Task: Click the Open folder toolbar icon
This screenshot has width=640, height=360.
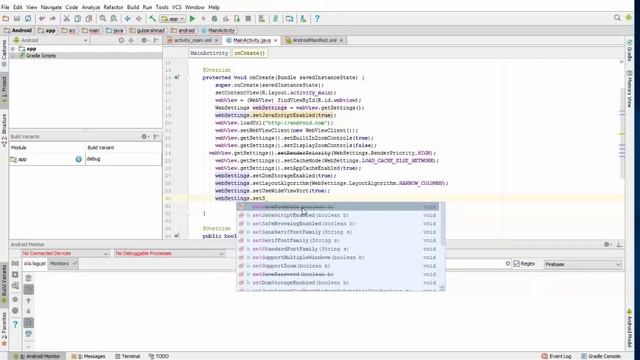Action: [6, 19]
